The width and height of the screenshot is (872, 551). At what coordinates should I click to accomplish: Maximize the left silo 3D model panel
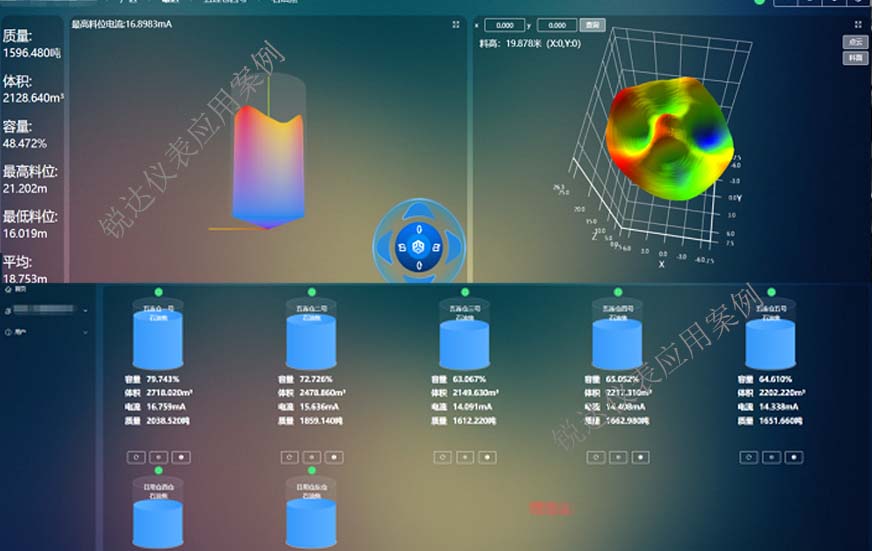coord(456,24)
